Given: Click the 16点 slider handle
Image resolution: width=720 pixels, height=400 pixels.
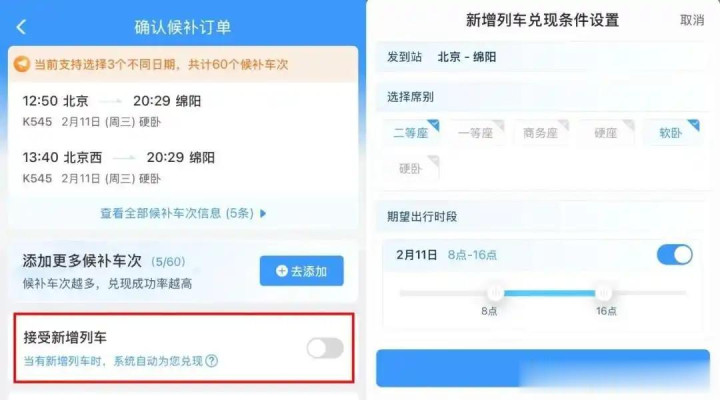Looking at the screenshot, I should (x=603, y=293).
